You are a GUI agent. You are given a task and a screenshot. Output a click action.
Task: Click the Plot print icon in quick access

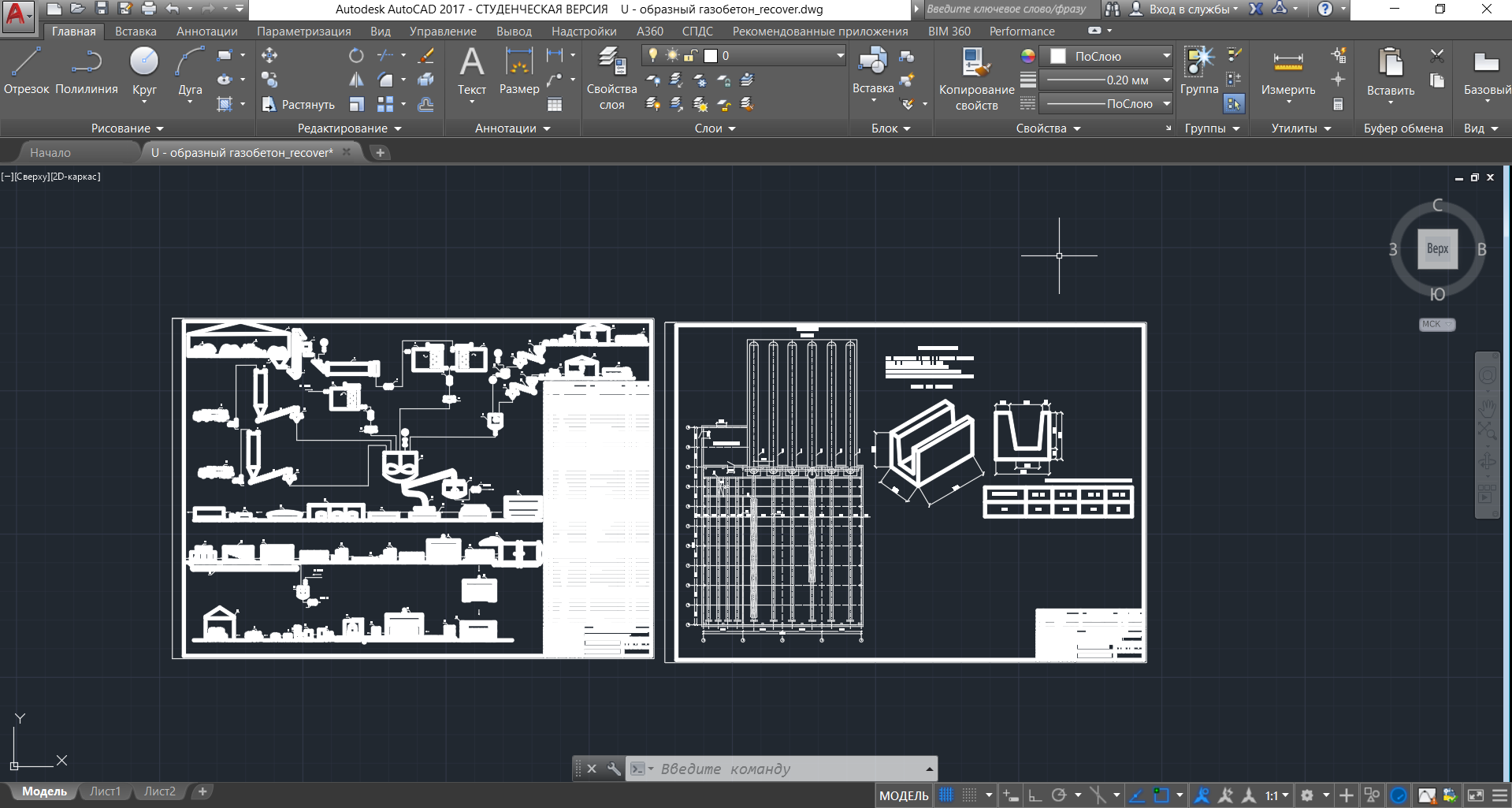pyautogui.click(x=148, y=9)
